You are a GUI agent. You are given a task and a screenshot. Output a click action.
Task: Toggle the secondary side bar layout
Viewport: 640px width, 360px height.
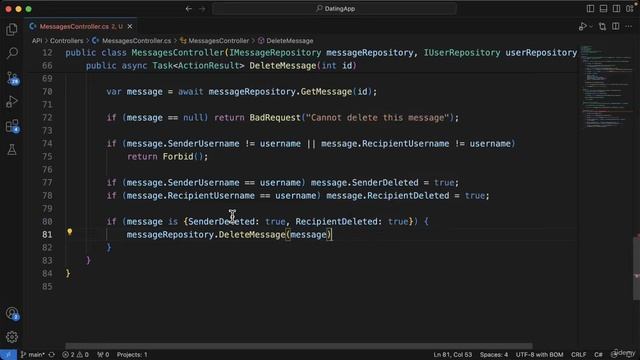tap(616, 9)
